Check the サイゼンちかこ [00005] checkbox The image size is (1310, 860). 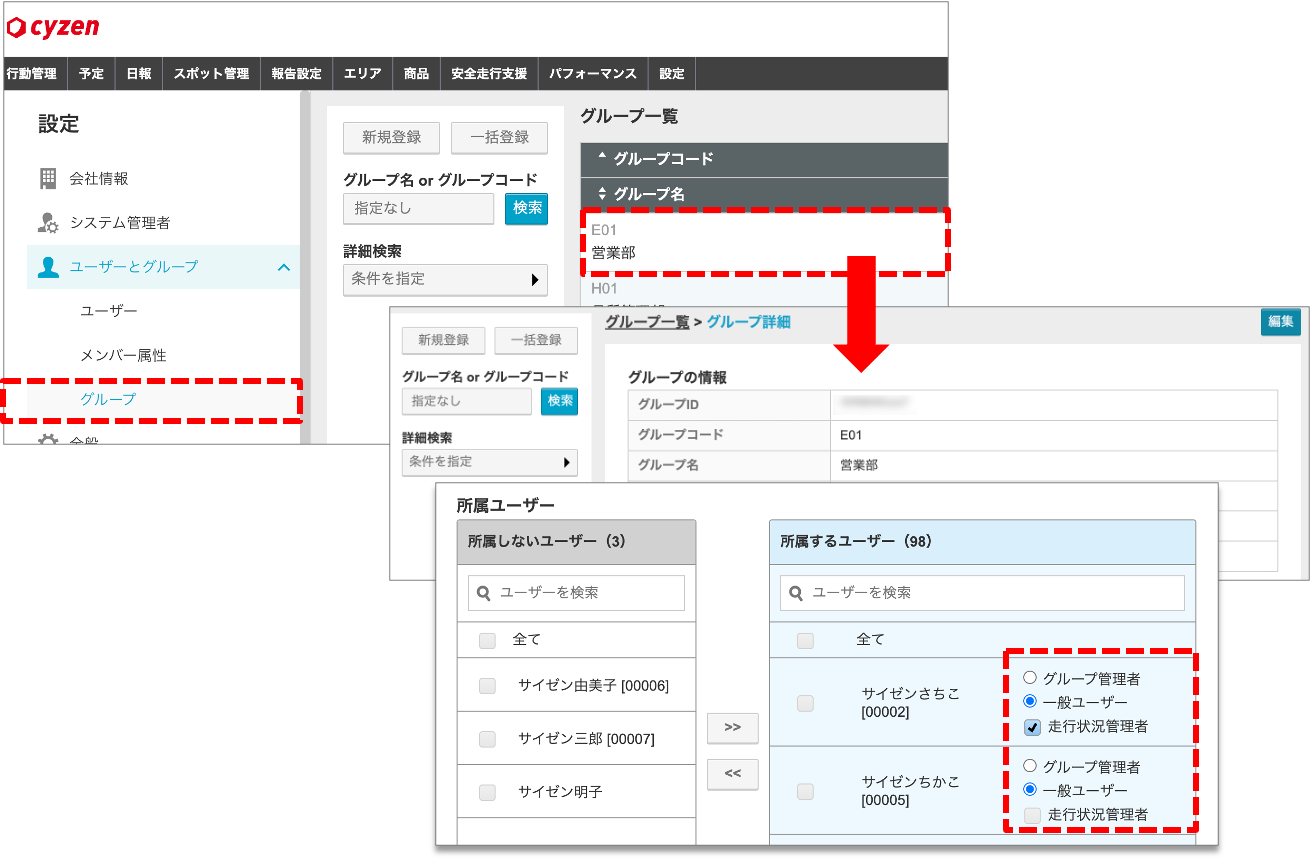pyautogui.click(x=805, y=792)
